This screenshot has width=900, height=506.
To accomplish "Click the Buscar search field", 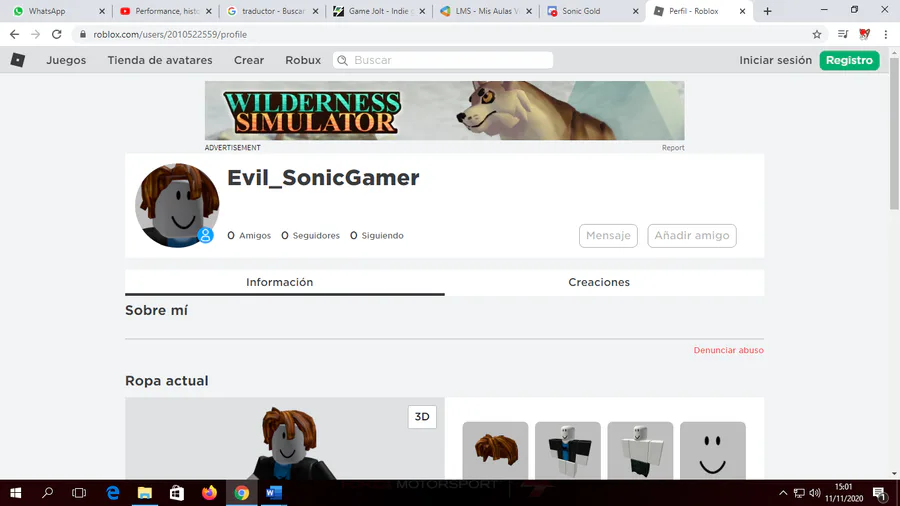I will pos(443,60).
